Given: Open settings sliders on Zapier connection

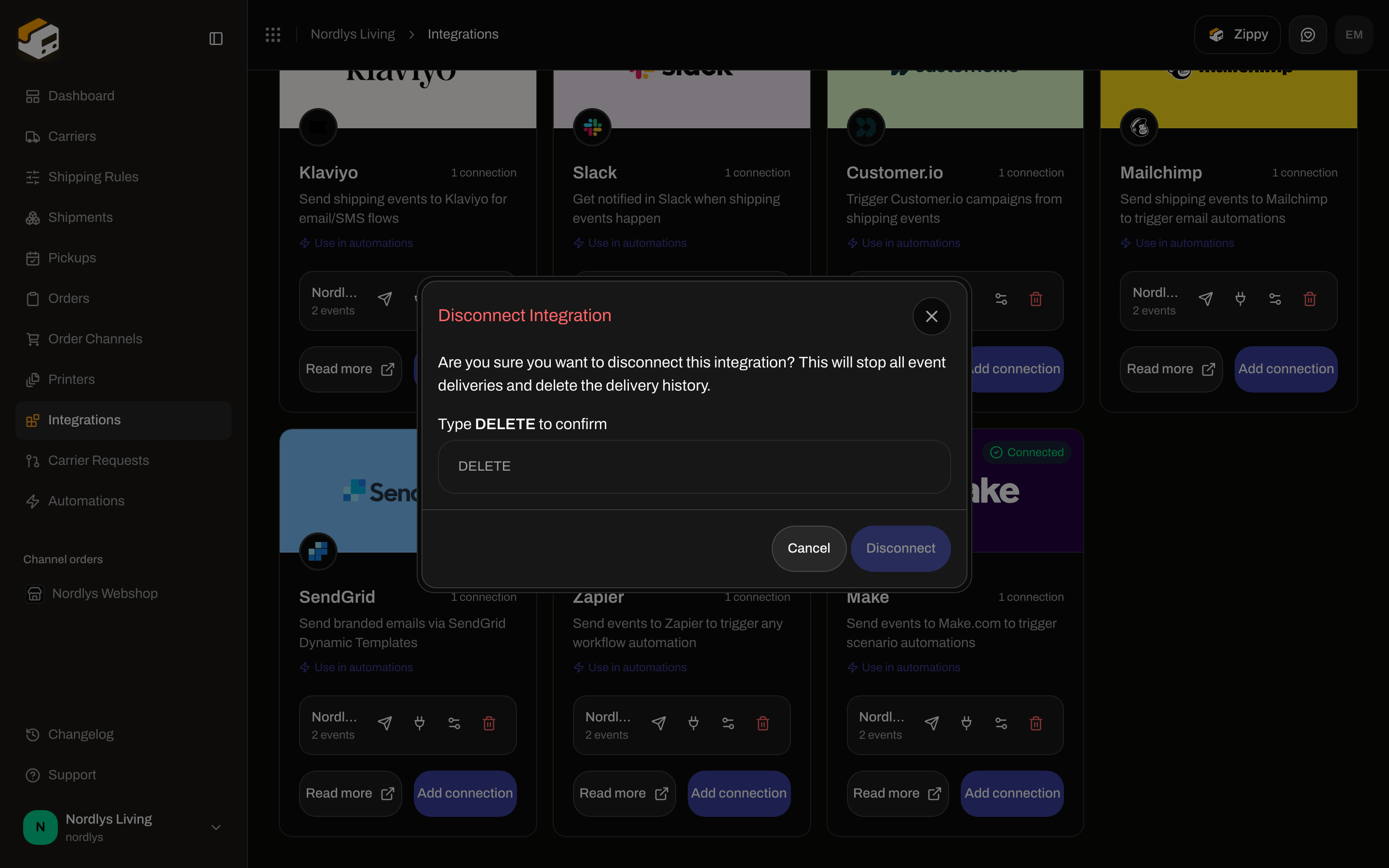Looking at the screenshot, I should [728, 723].
